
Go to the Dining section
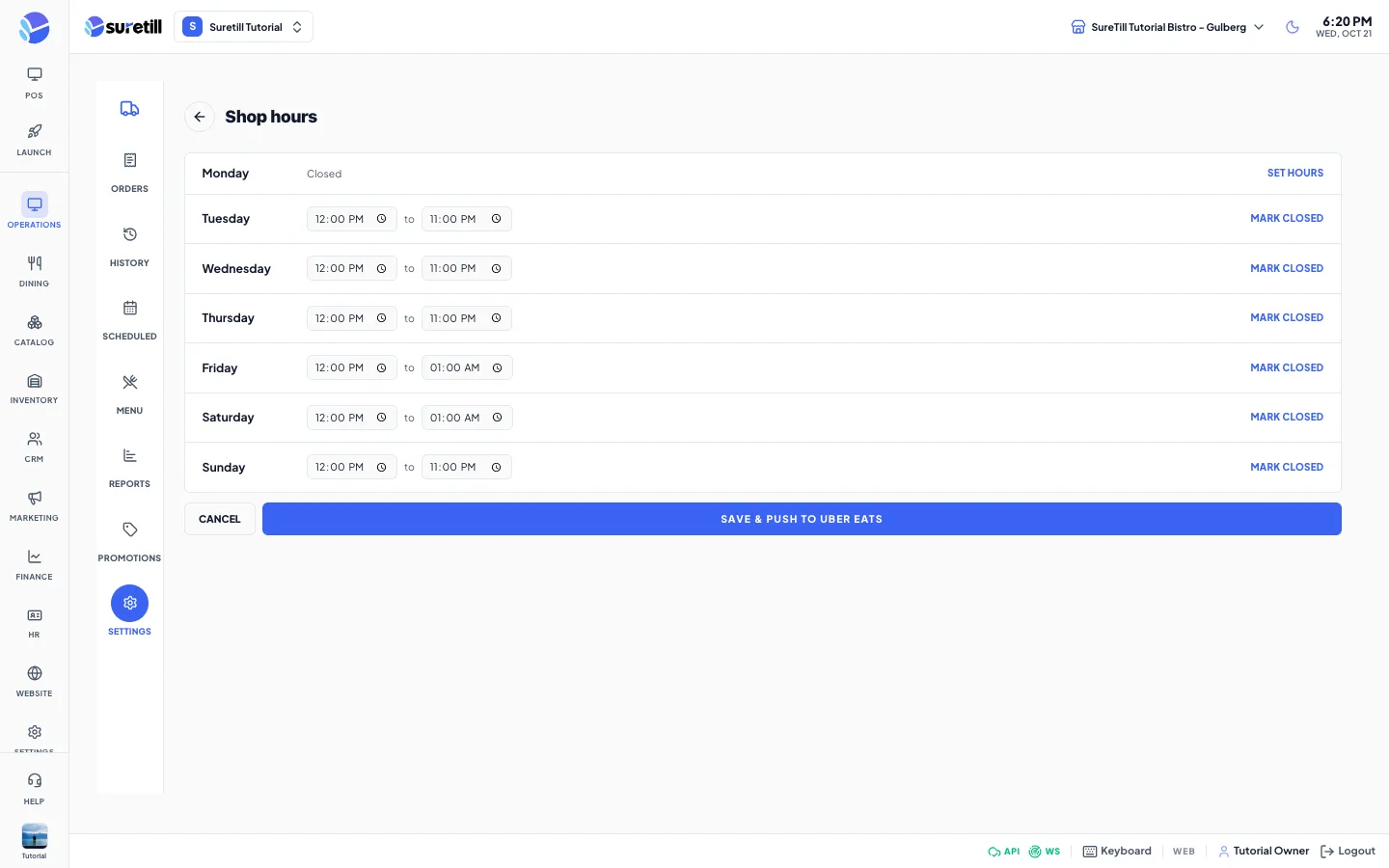34,272
